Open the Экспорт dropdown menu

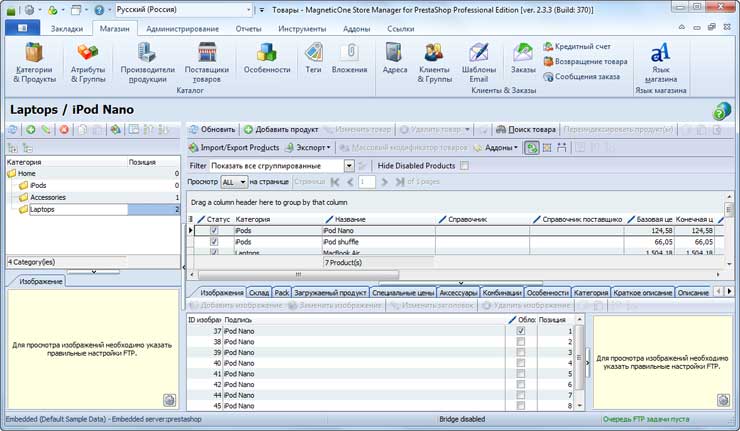coord(308,148)
